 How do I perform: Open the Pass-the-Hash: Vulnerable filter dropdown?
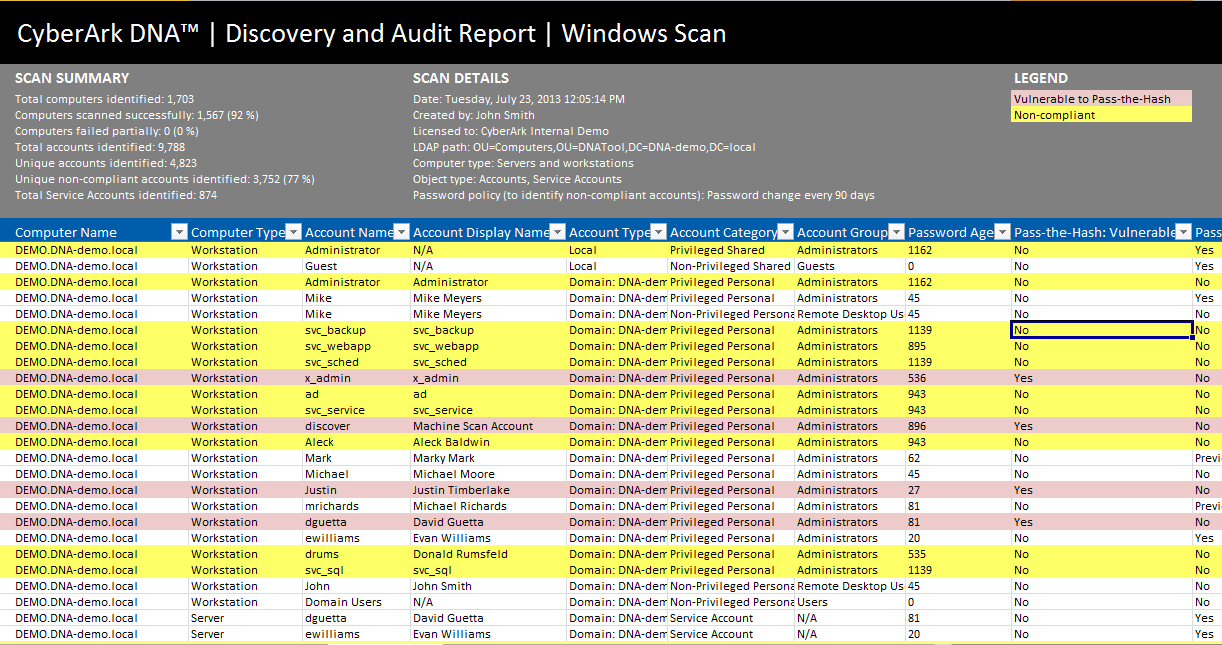(x=1183, y=232)
